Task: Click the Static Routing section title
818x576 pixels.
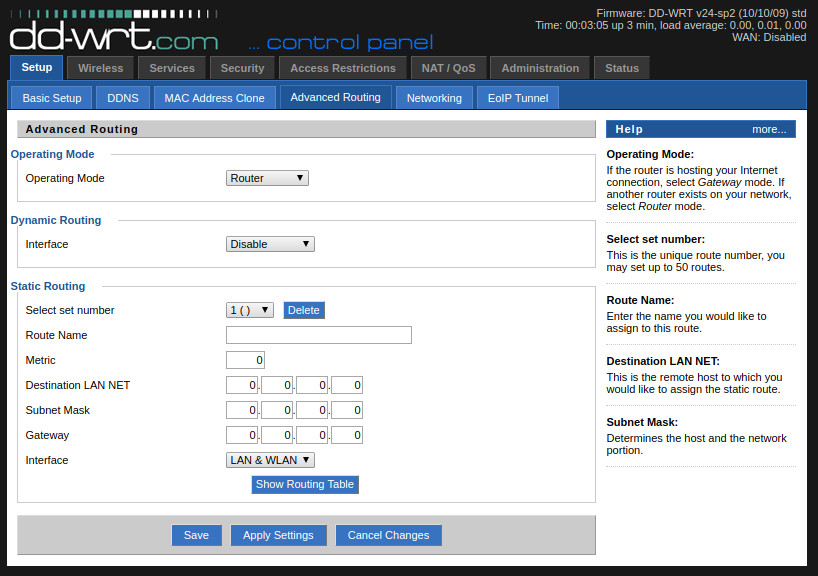Action: click(48, 286)
